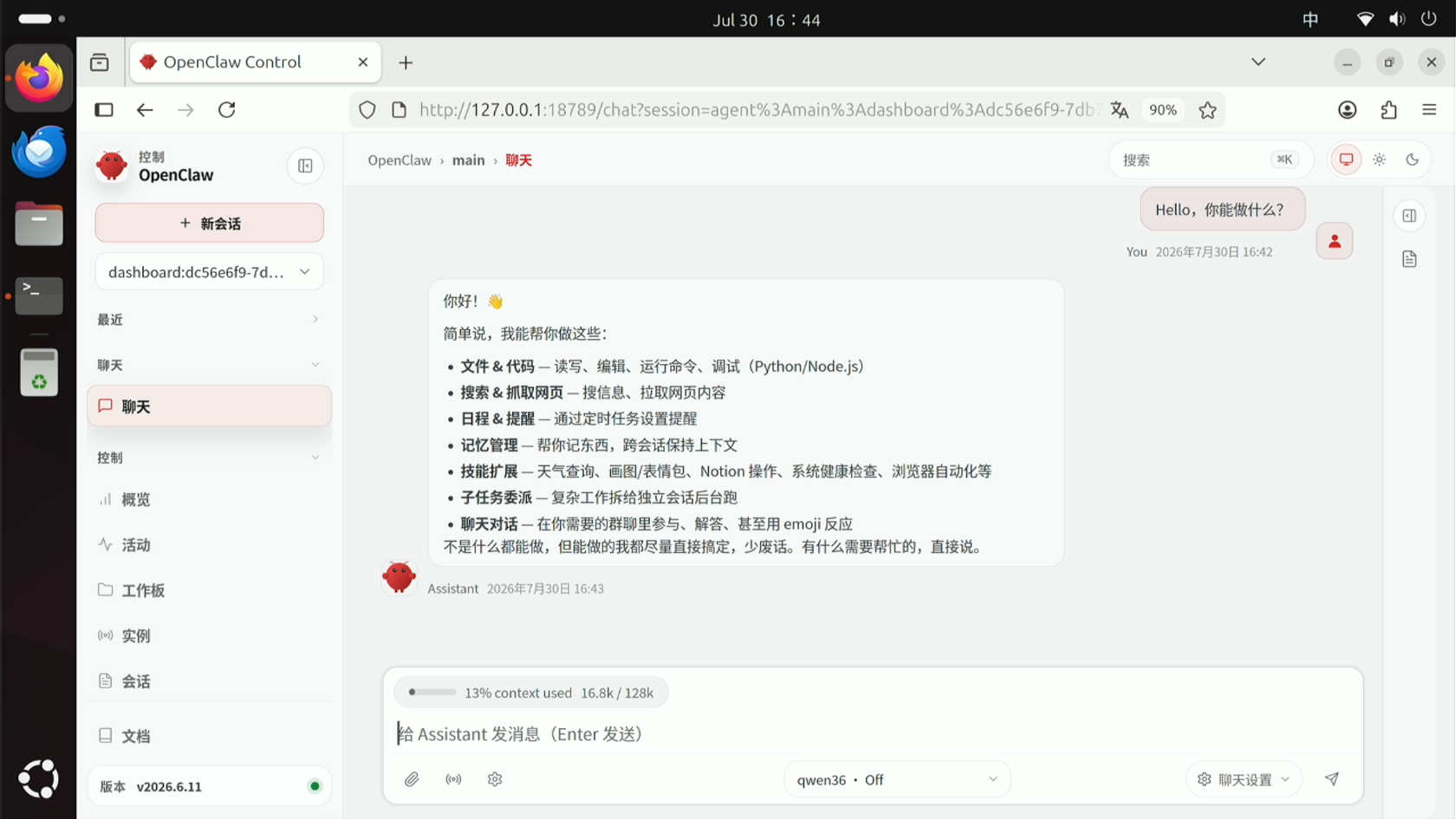Close the OpenClaw Control tab
The width and height of the screenshot is (1456, 819).
coord(363,62)
